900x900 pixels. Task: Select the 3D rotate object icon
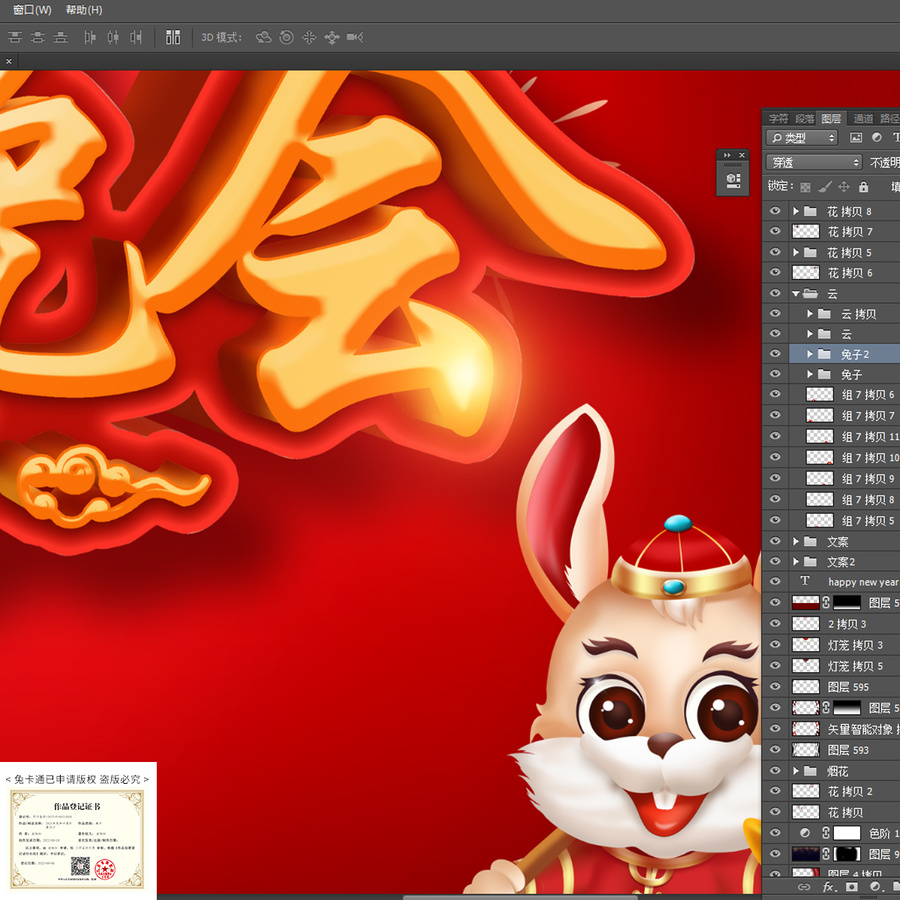[263, 37]
